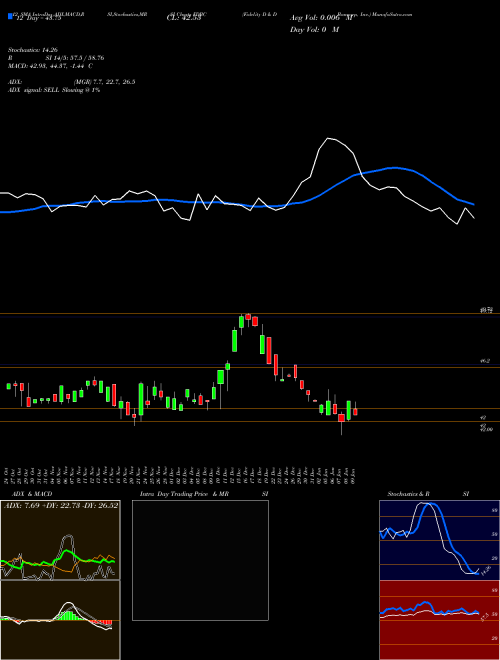The image size is (500, 660).
Task: Select 'ADX signal: SELL Slowing @ 1%' text
Action: 54,90
